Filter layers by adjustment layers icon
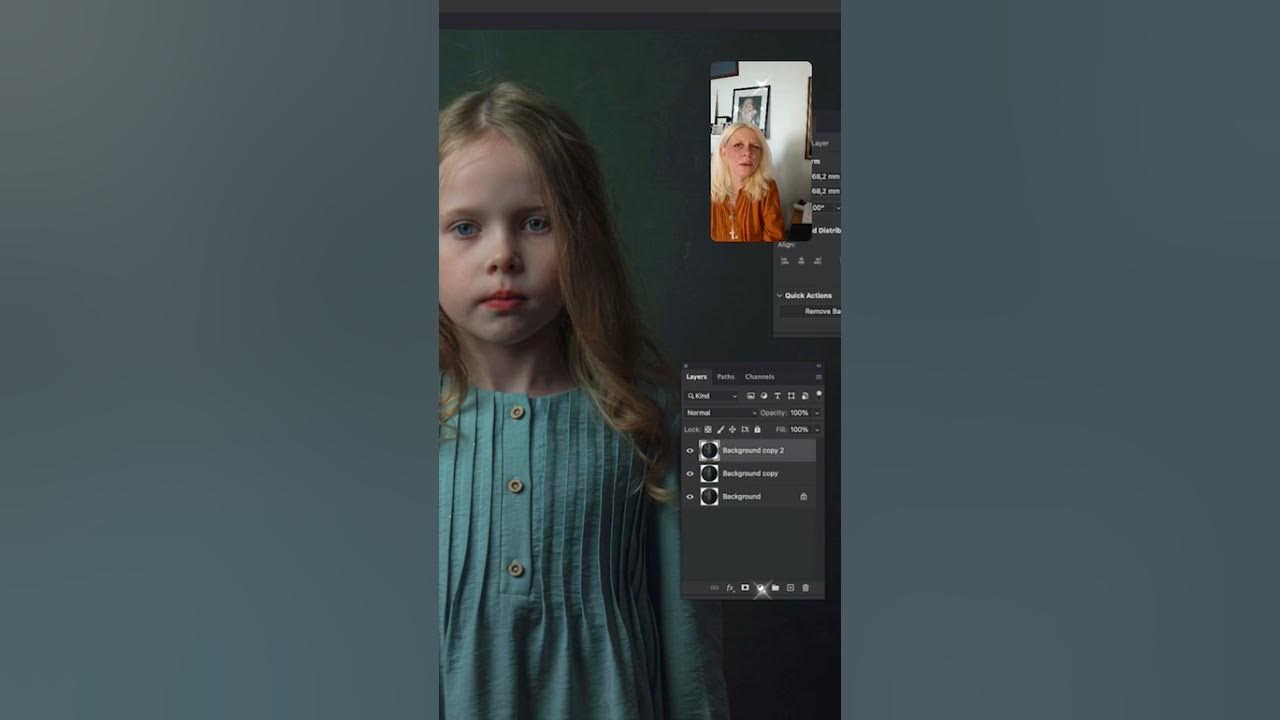 tap(764, 396)
